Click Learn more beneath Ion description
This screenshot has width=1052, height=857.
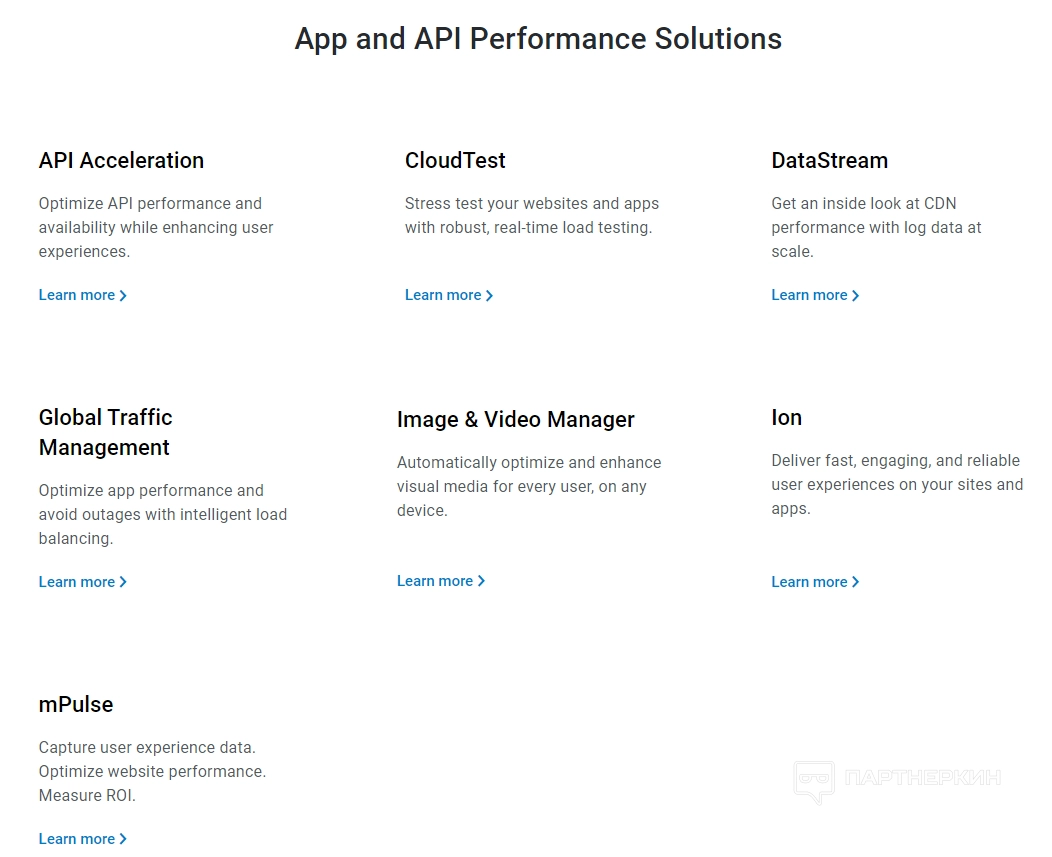point(809,582)
